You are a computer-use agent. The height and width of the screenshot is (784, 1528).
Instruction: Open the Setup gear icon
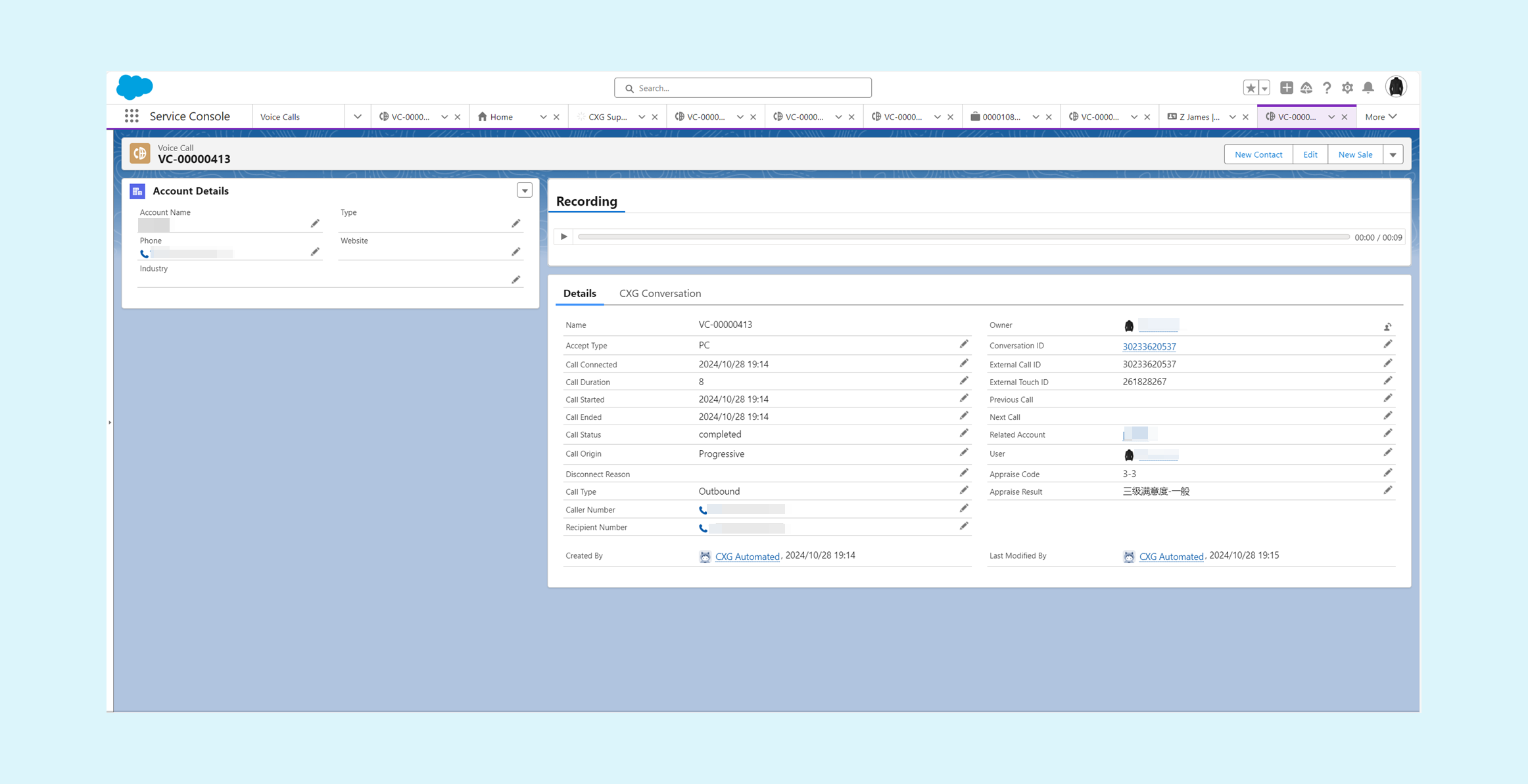(x=1347, y=87)
